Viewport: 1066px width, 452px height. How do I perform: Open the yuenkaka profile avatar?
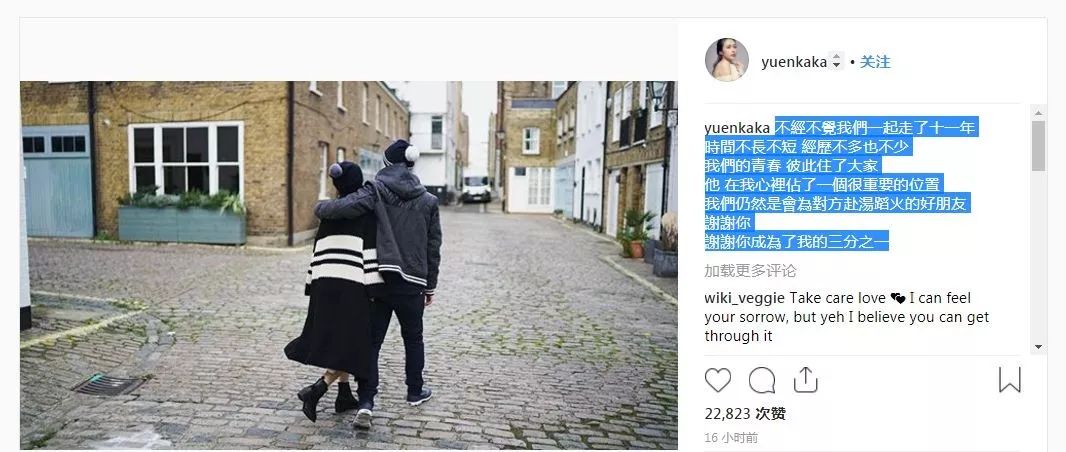(727, 60)
